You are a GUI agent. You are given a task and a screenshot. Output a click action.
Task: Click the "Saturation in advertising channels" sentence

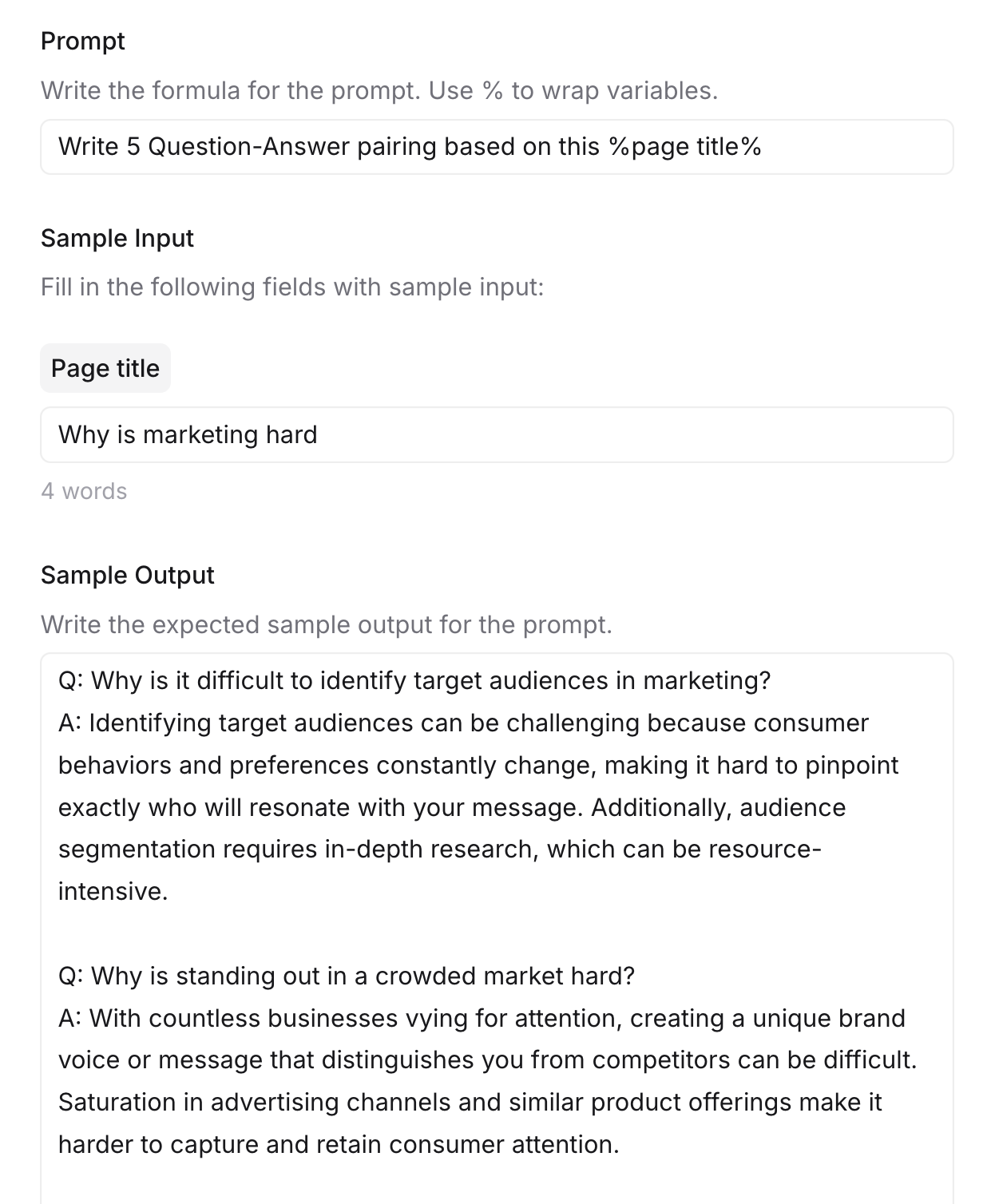pos(470,1103)
